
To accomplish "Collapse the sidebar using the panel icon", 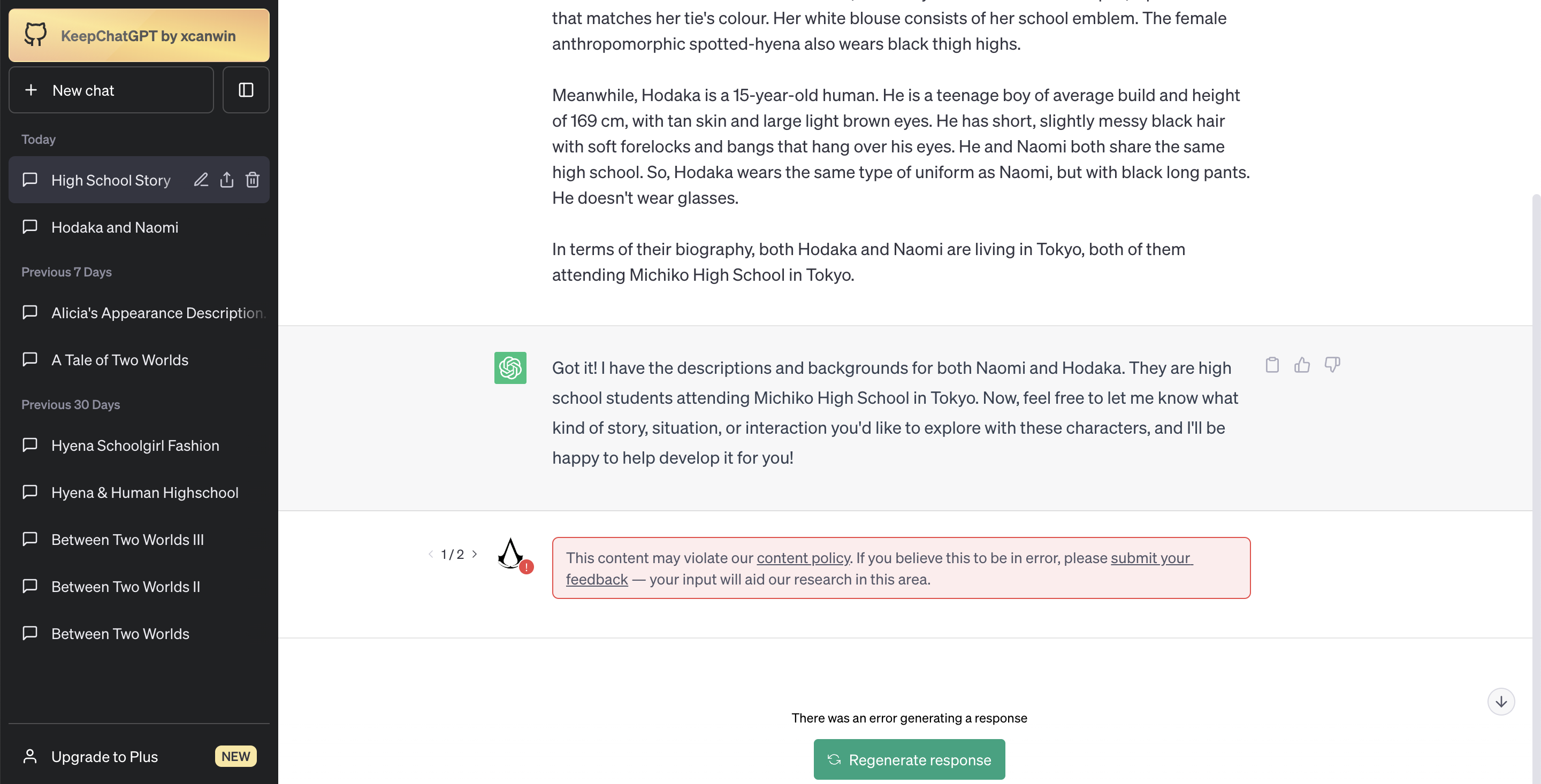I will pyautogui.click(x=246, y=90).
